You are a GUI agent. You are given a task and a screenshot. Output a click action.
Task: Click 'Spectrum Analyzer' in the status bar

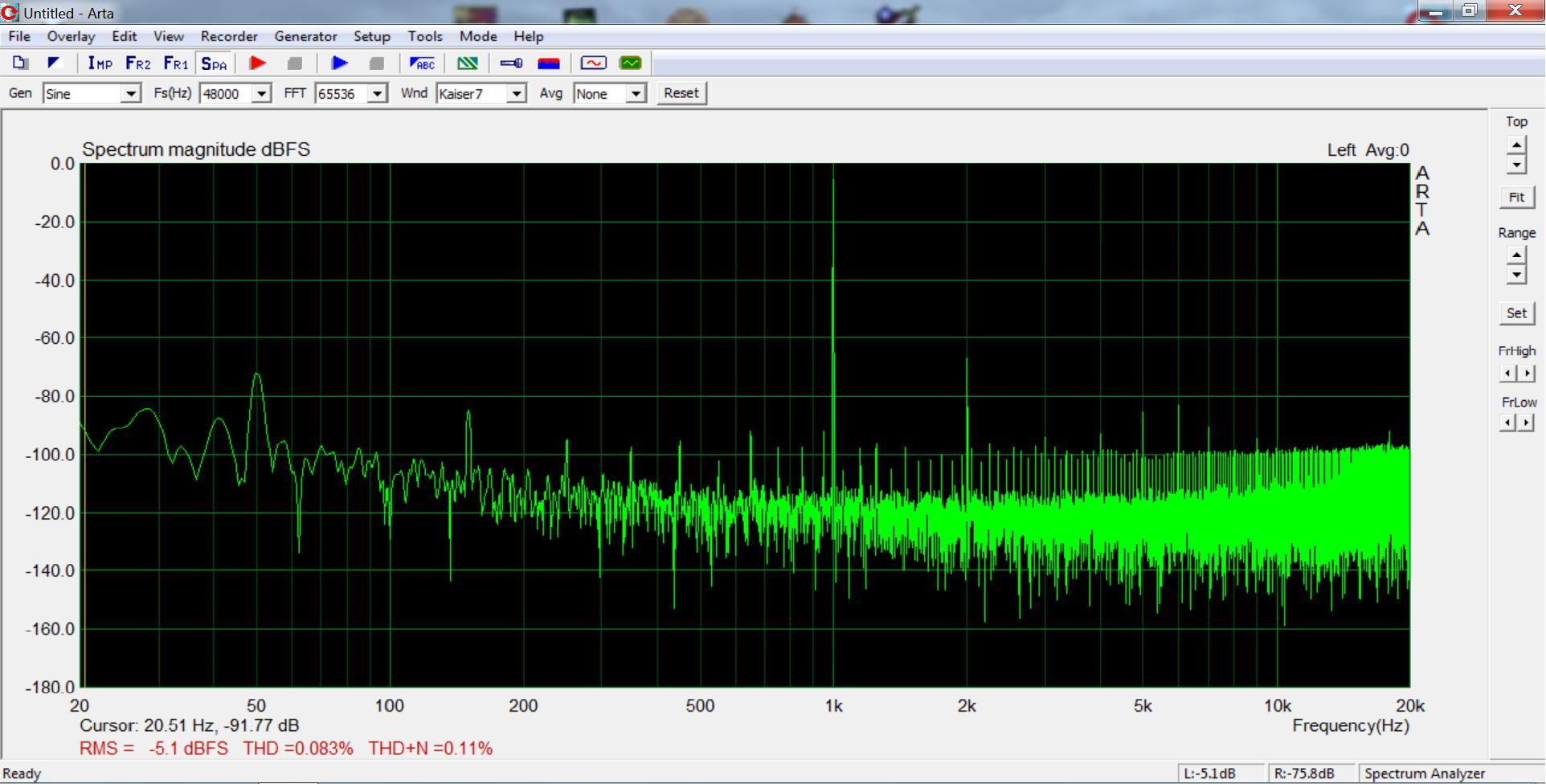[1425, 774]
